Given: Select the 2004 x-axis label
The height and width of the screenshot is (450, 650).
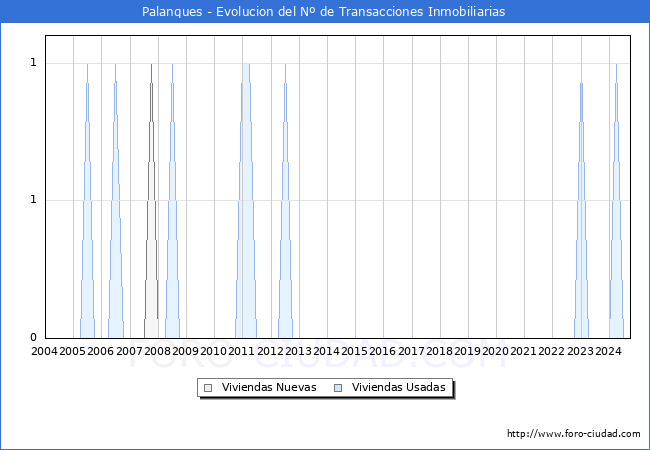Looking at the screenshot, I should point(44,351).
